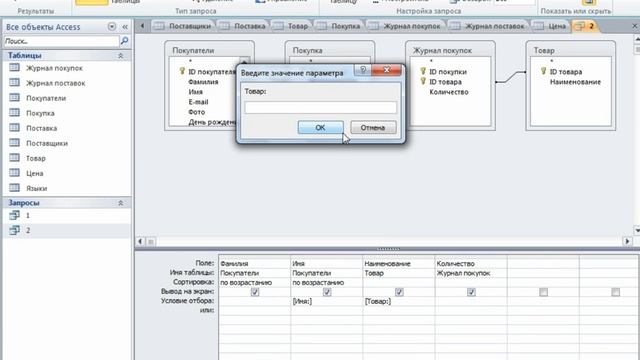The width and height of the screenshot is (640, 360).
Task: Switch to the Покупка tab
Action: click(x=340, y=26)
